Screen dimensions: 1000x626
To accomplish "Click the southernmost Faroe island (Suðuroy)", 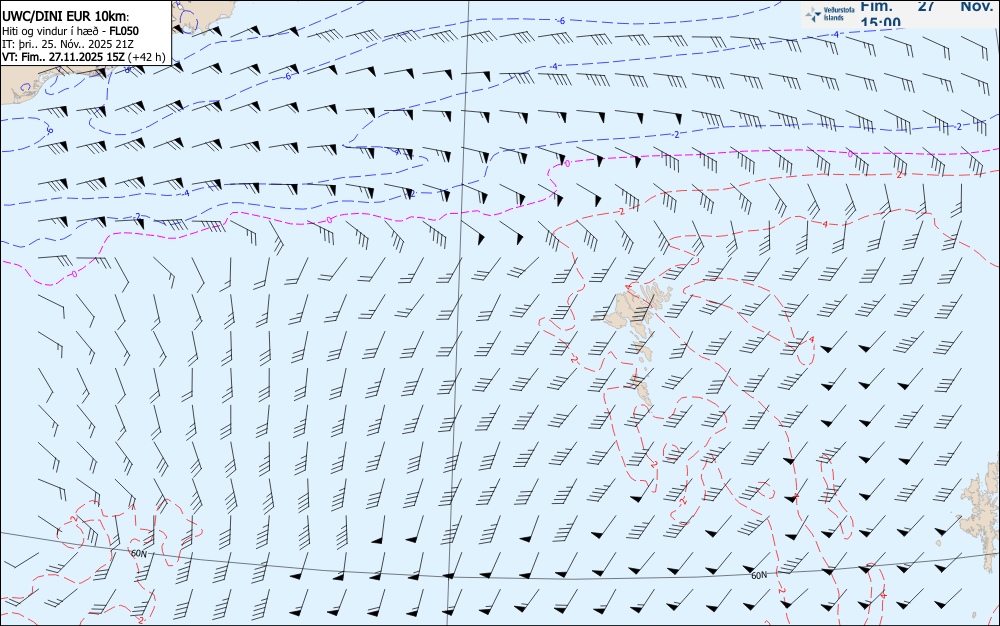I will 640,390.
